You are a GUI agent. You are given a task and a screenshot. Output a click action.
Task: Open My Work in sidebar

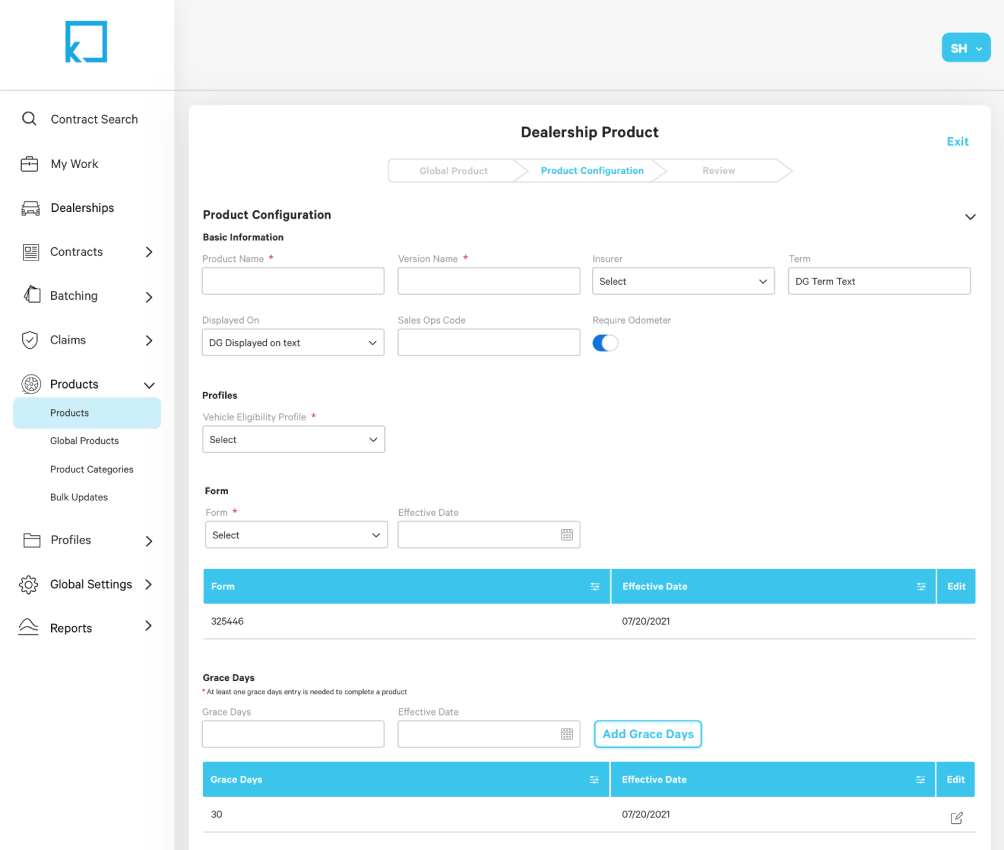click(74, 164)
